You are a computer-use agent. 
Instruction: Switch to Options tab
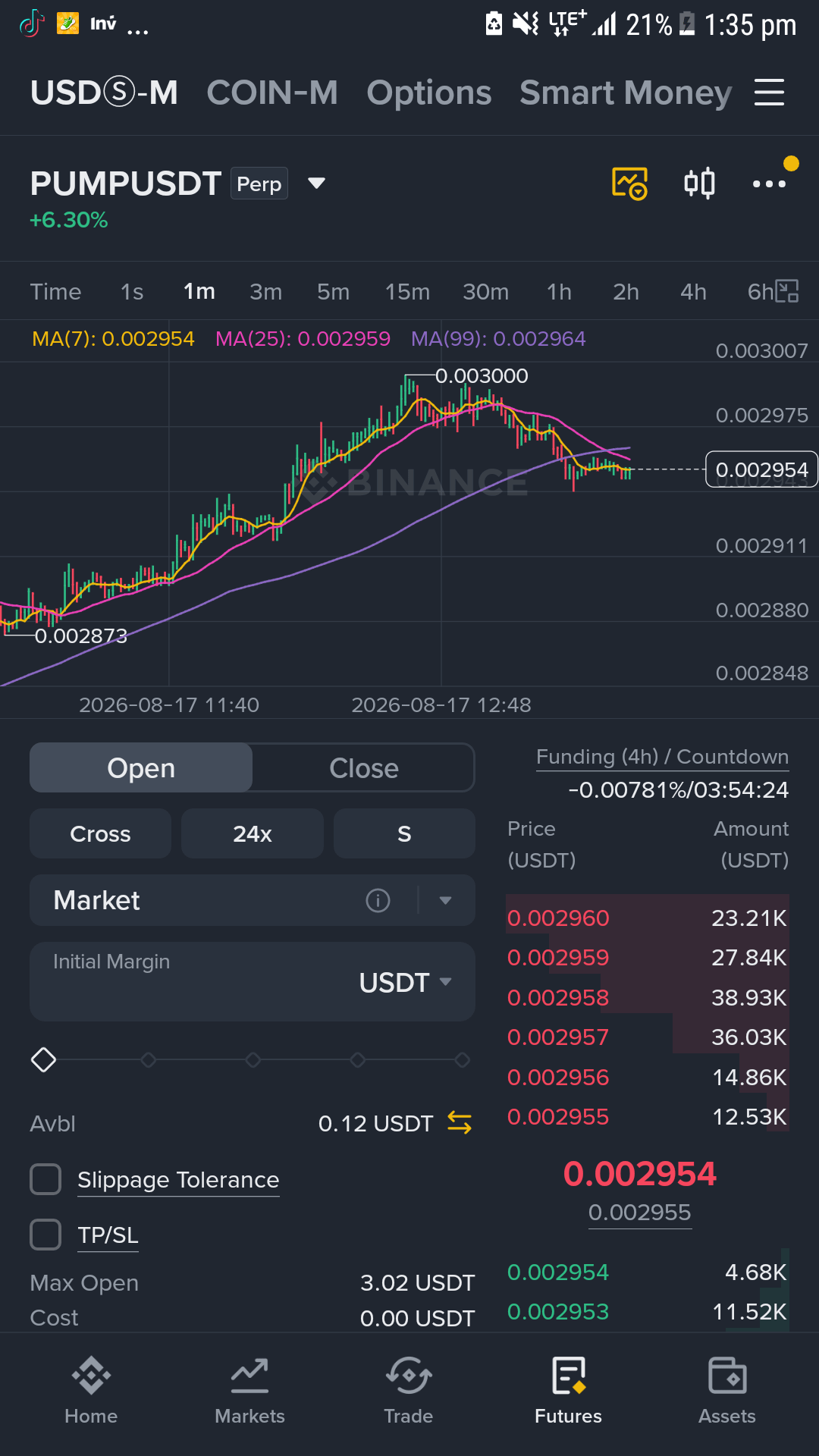429,93
